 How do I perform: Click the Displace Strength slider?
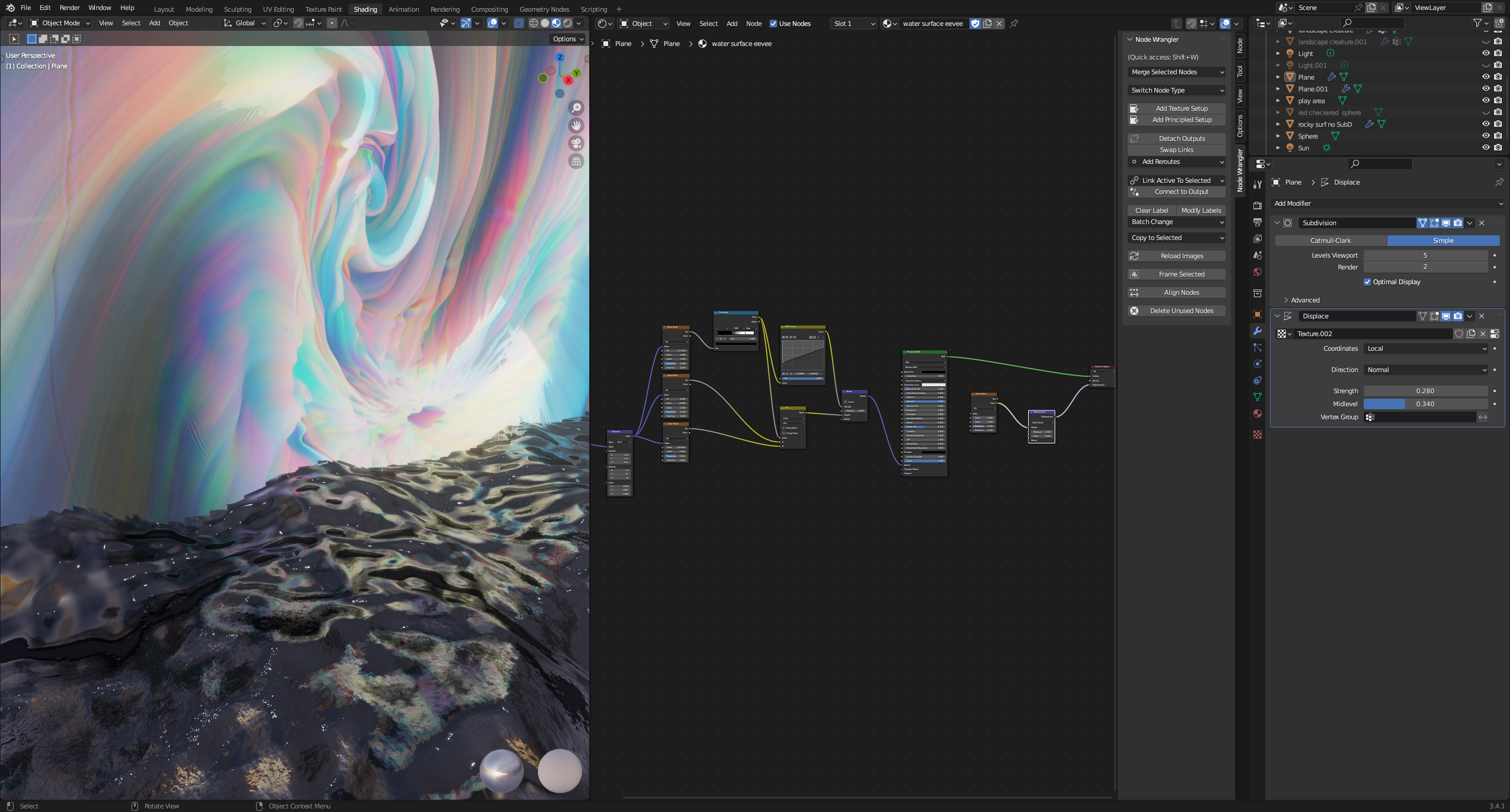click(x=1426, y=391)
